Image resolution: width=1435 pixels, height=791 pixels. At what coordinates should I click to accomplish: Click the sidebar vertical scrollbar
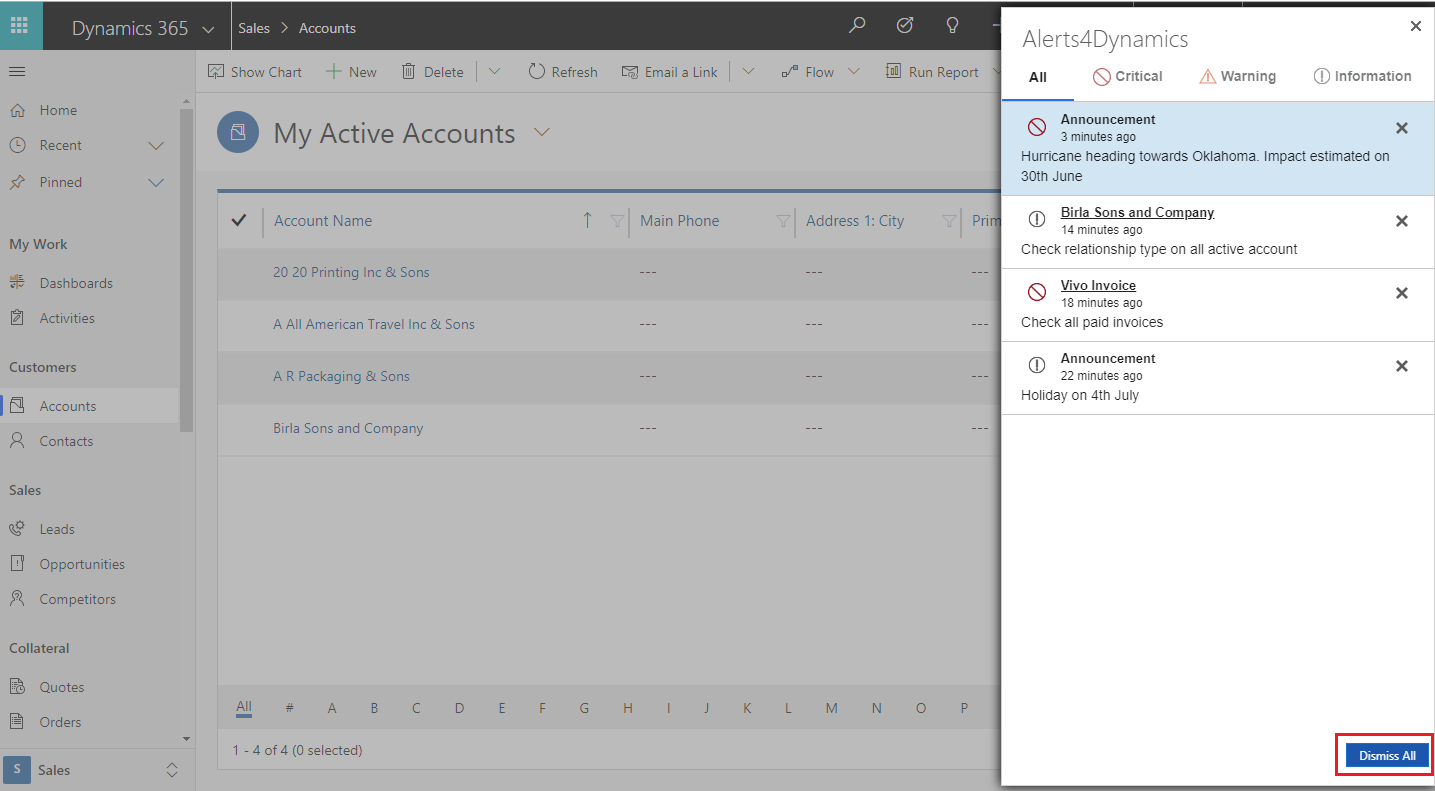186,270
